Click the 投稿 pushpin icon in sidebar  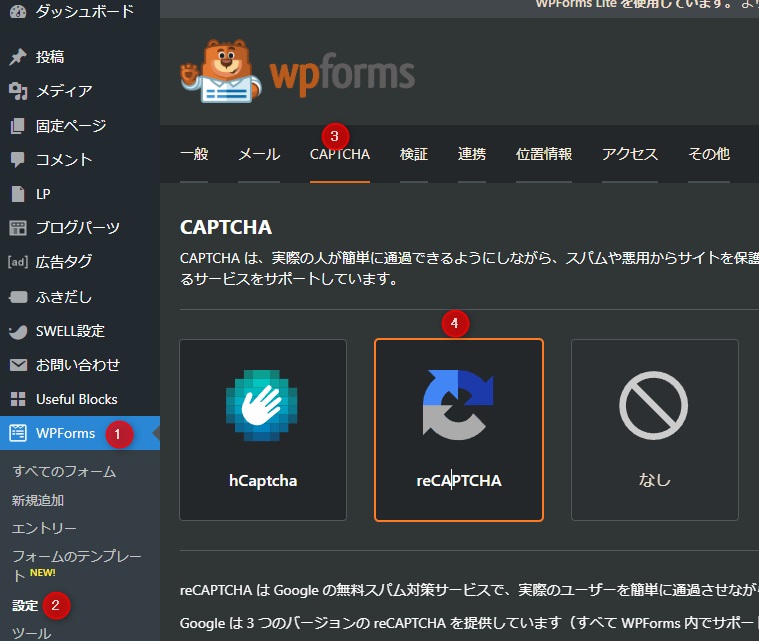18,57
